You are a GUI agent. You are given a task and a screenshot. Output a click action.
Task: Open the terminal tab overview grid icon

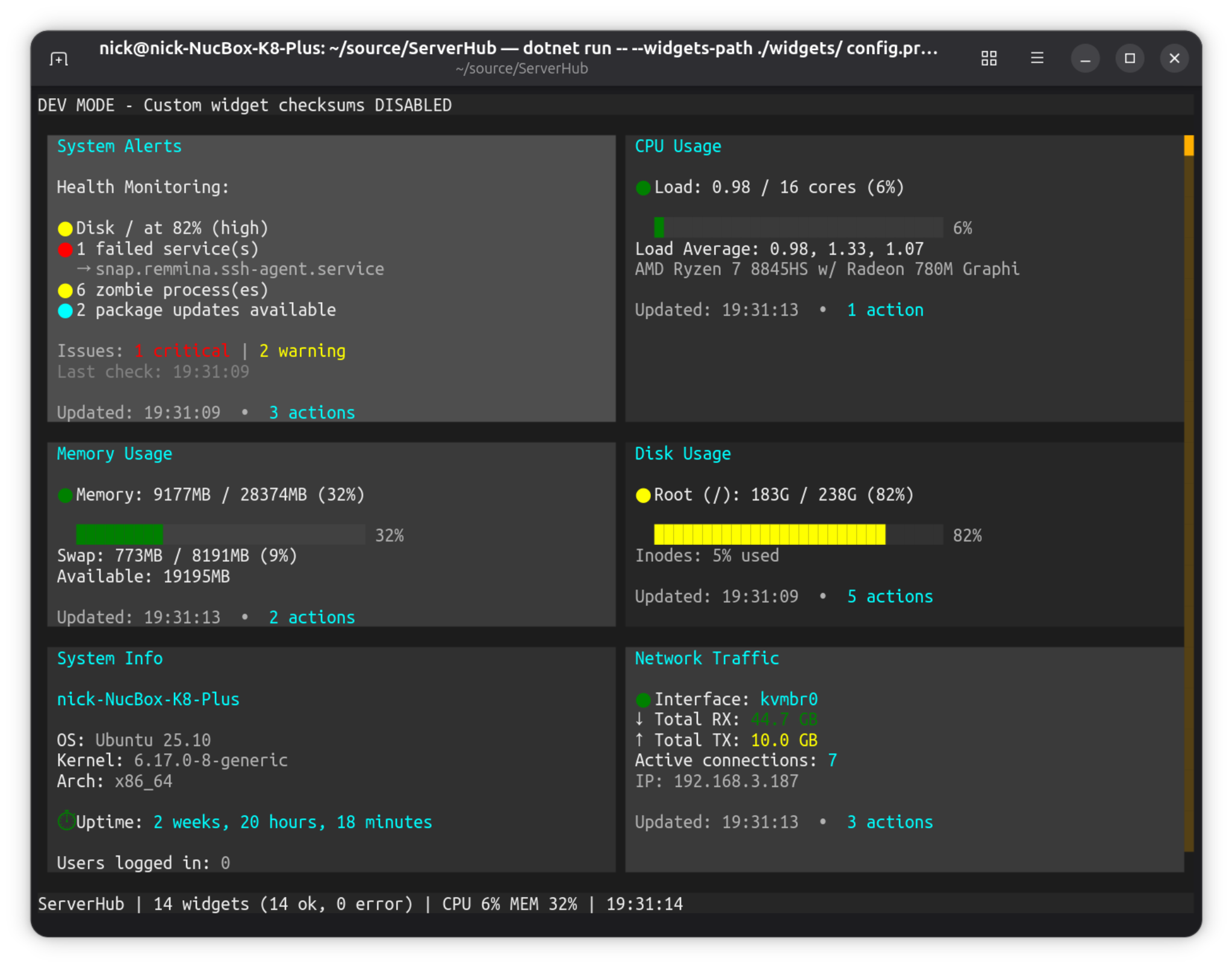[x=989, y=58]
